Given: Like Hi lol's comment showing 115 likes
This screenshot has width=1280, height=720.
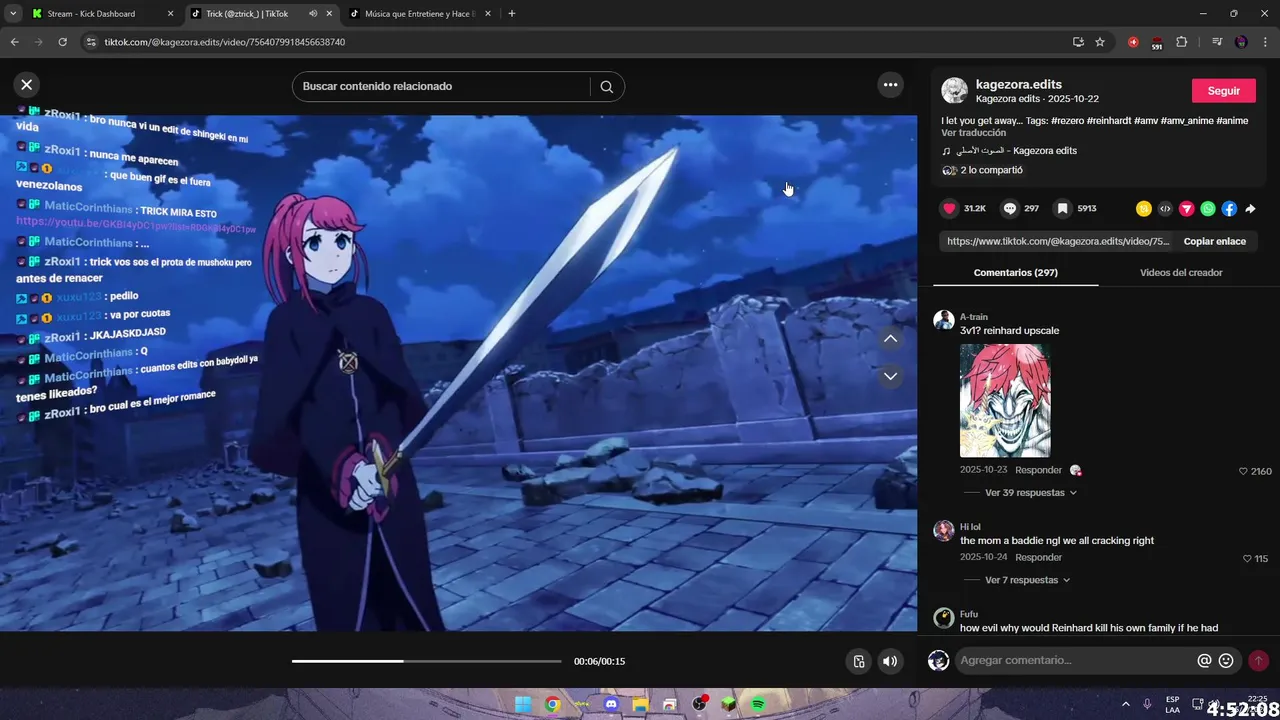Looking at the screenshot, I should click(x=1246, y=558).
